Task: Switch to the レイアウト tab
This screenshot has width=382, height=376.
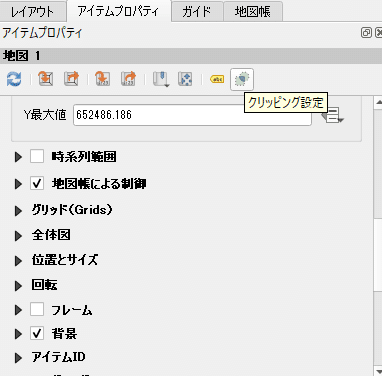Action: click(x=32, y=12)
